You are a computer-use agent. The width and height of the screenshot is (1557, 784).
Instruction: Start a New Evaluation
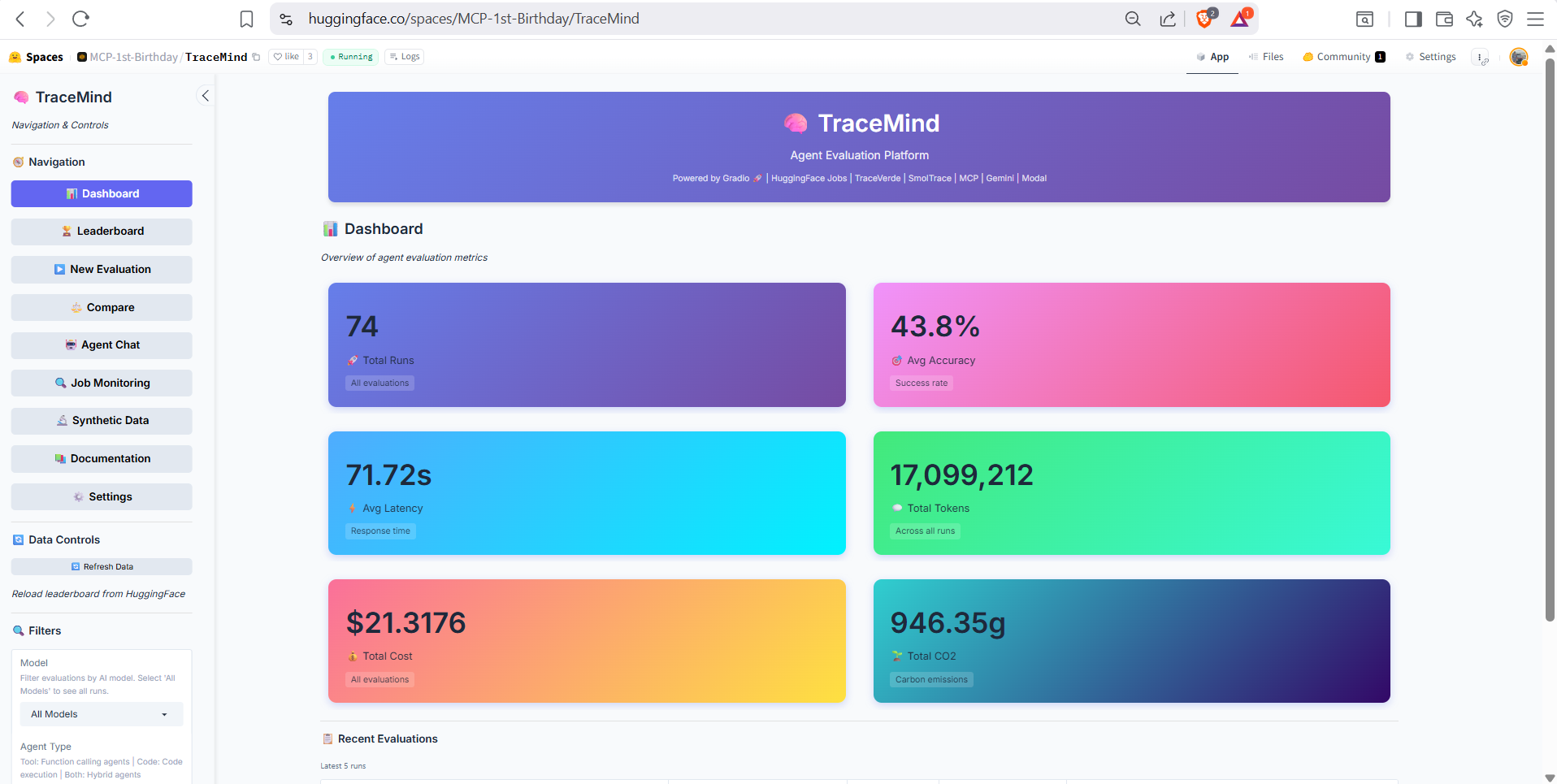(102, 270)
